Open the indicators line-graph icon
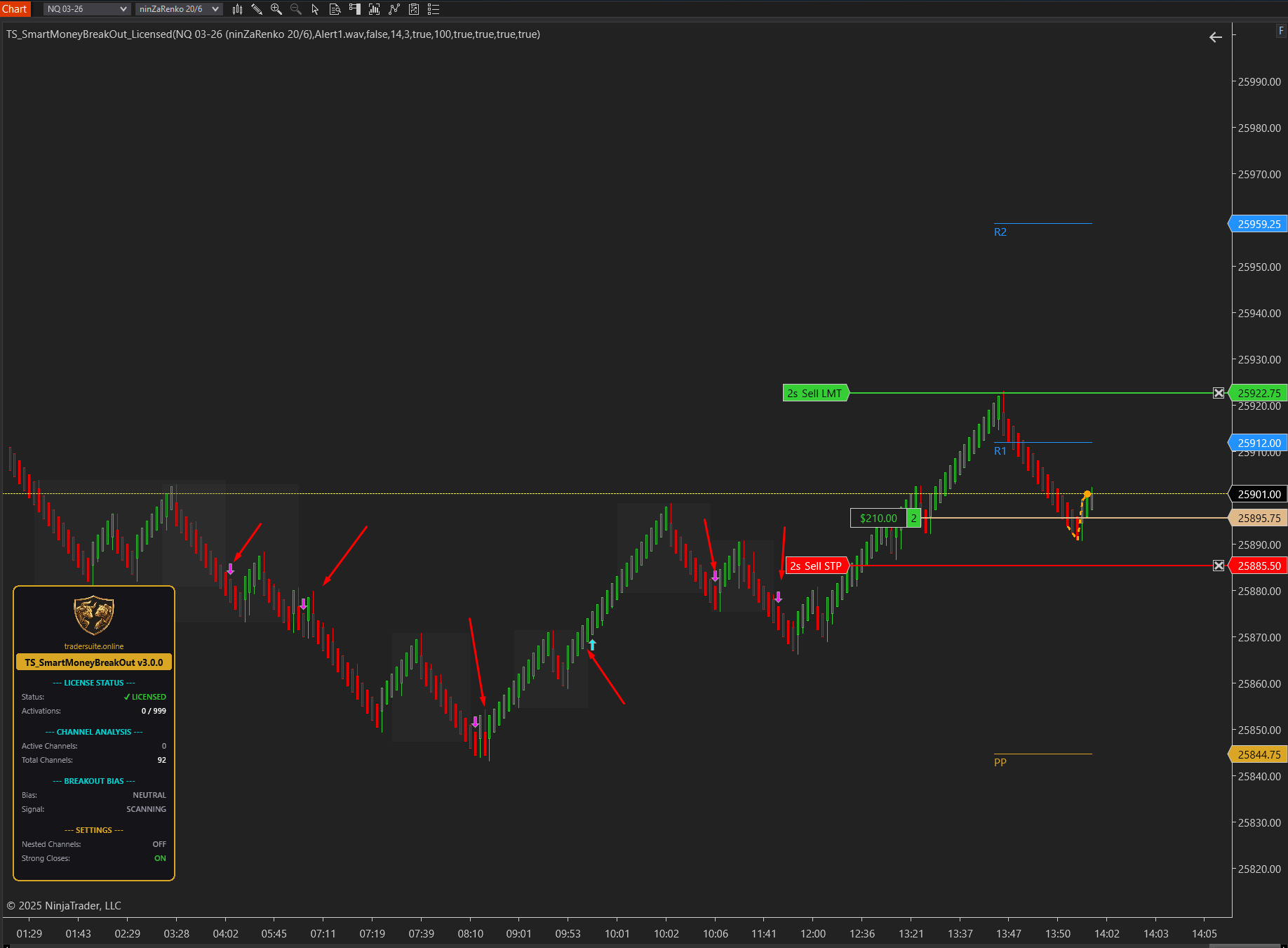This screenshot has height=948, width=1288. coord(394,9)
